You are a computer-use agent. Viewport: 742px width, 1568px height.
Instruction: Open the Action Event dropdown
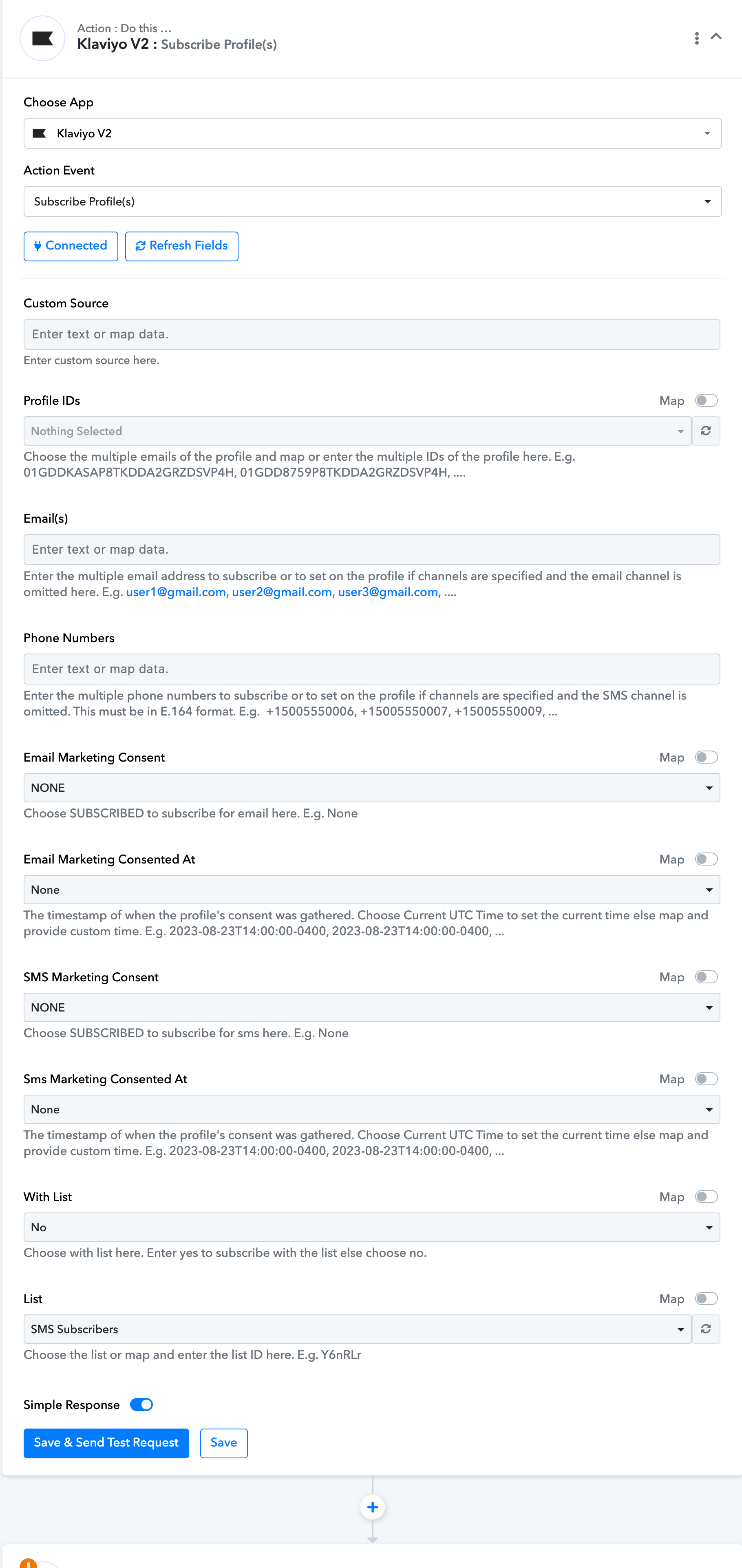(x=373, y=201)
